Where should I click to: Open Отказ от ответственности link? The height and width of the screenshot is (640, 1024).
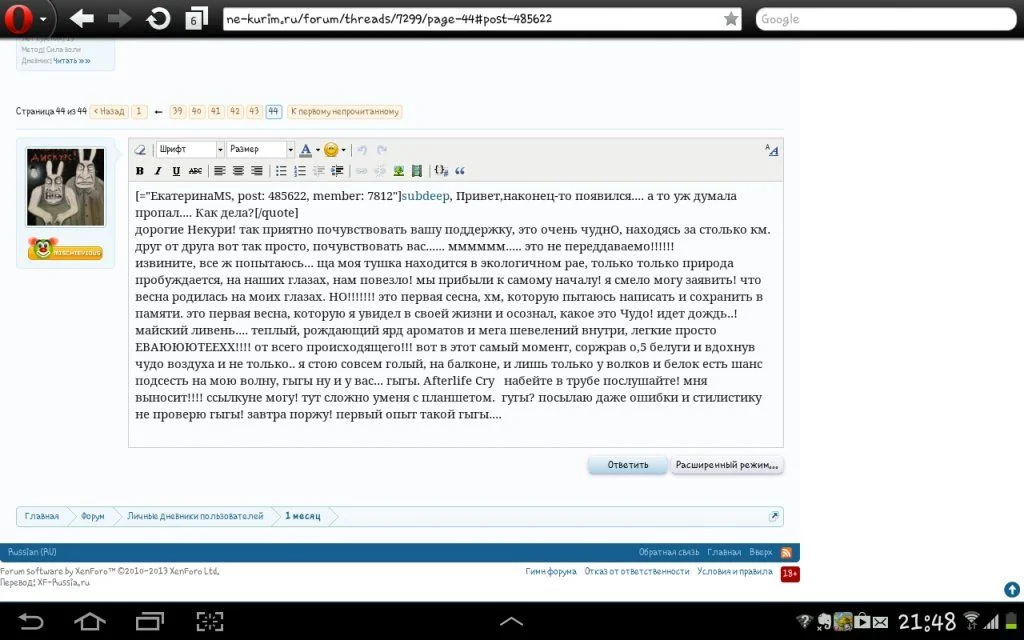[637, 571]
